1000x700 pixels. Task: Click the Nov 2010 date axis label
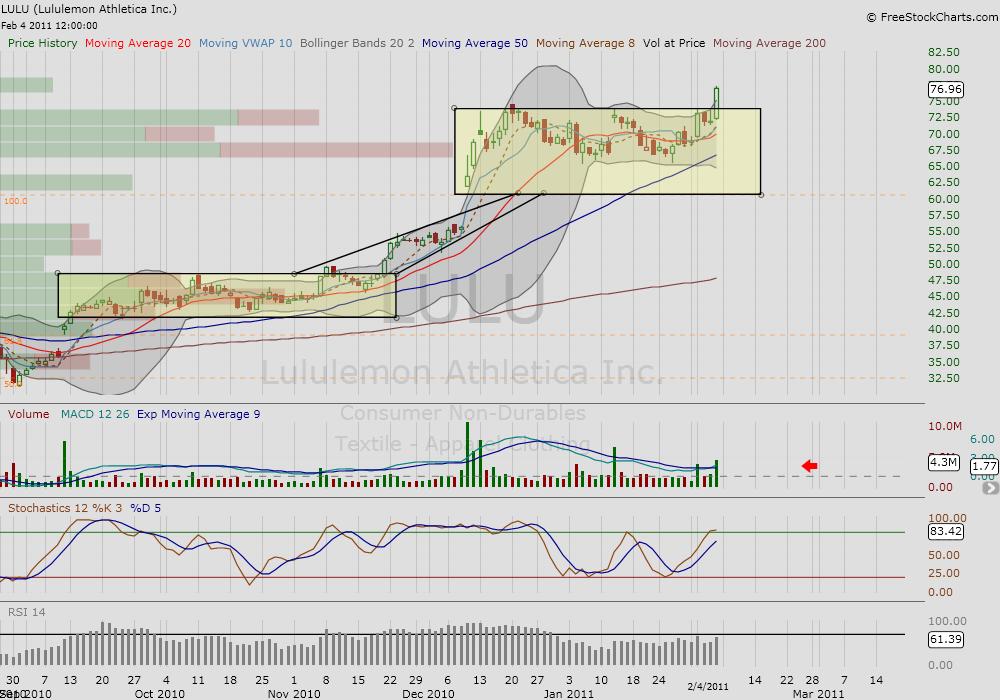[294, 694]
